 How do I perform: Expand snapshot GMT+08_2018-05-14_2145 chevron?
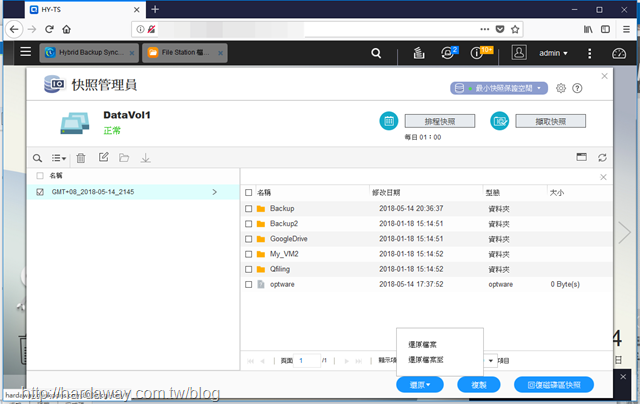[215, 192]
